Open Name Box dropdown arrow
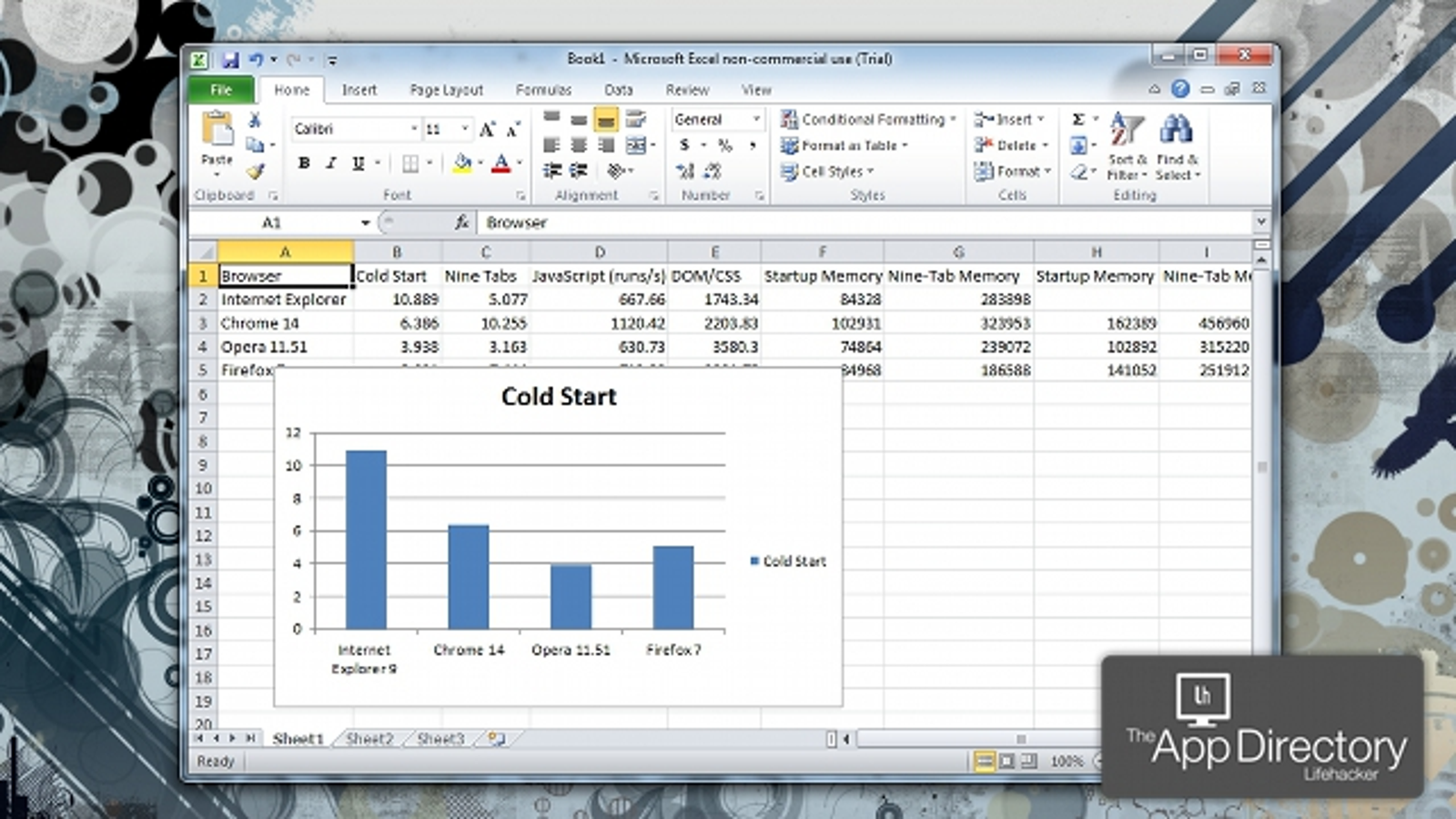This screenshot has height=819, width=1456. (x=365, y=222)
